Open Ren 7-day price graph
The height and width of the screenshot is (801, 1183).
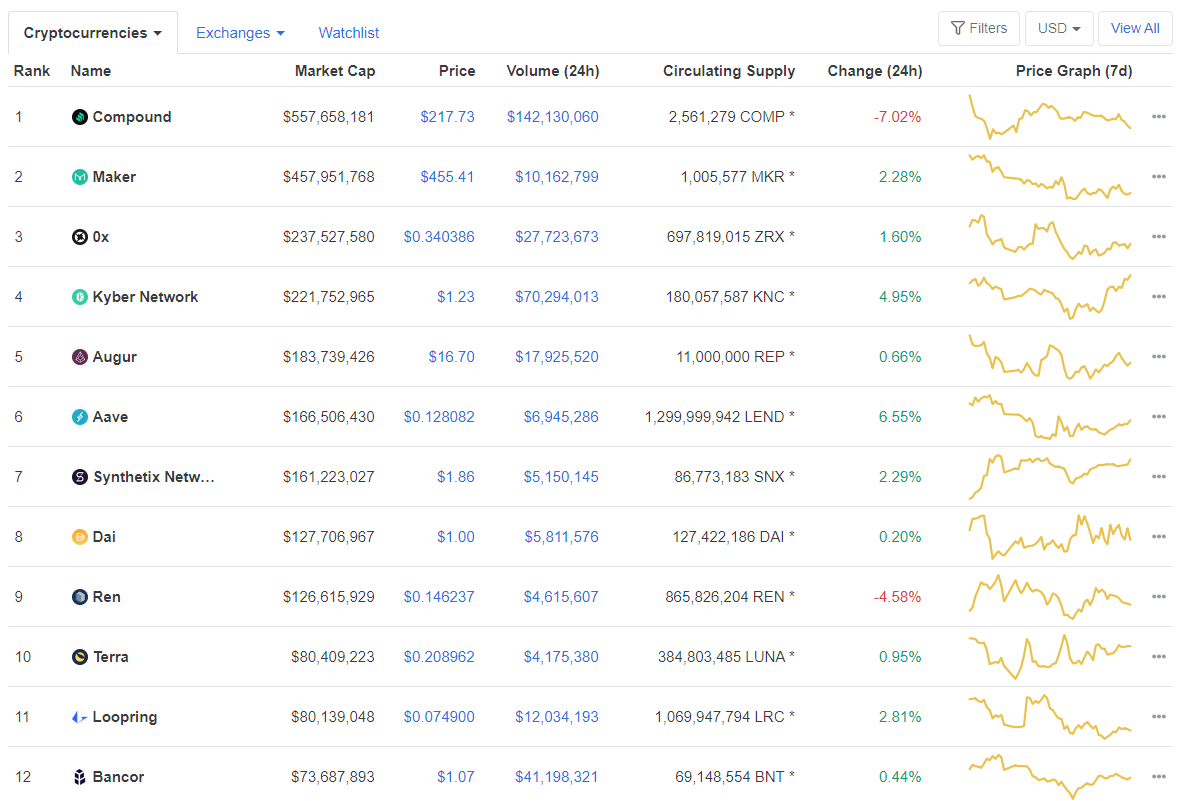(1050, 597)
